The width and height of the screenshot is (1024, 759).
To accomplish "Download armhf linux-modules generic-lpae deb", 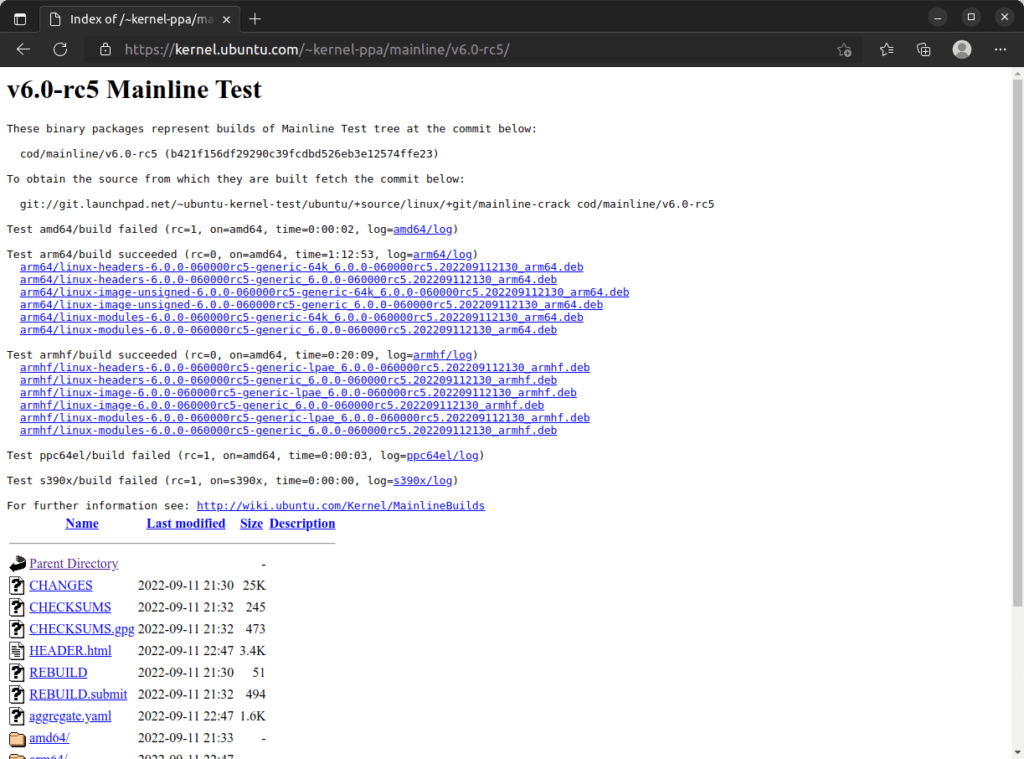I will coord(304,417).
